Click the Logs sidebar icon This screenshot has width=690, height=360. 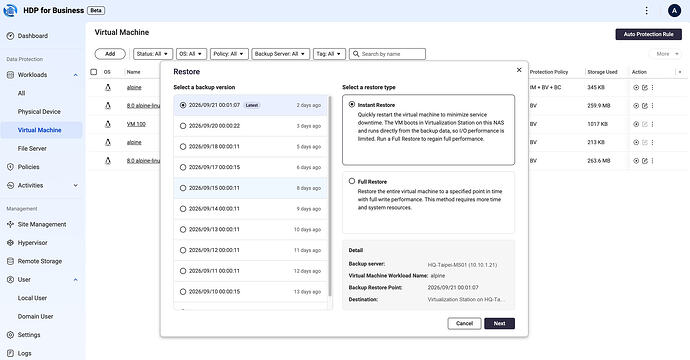pos(11,353)
